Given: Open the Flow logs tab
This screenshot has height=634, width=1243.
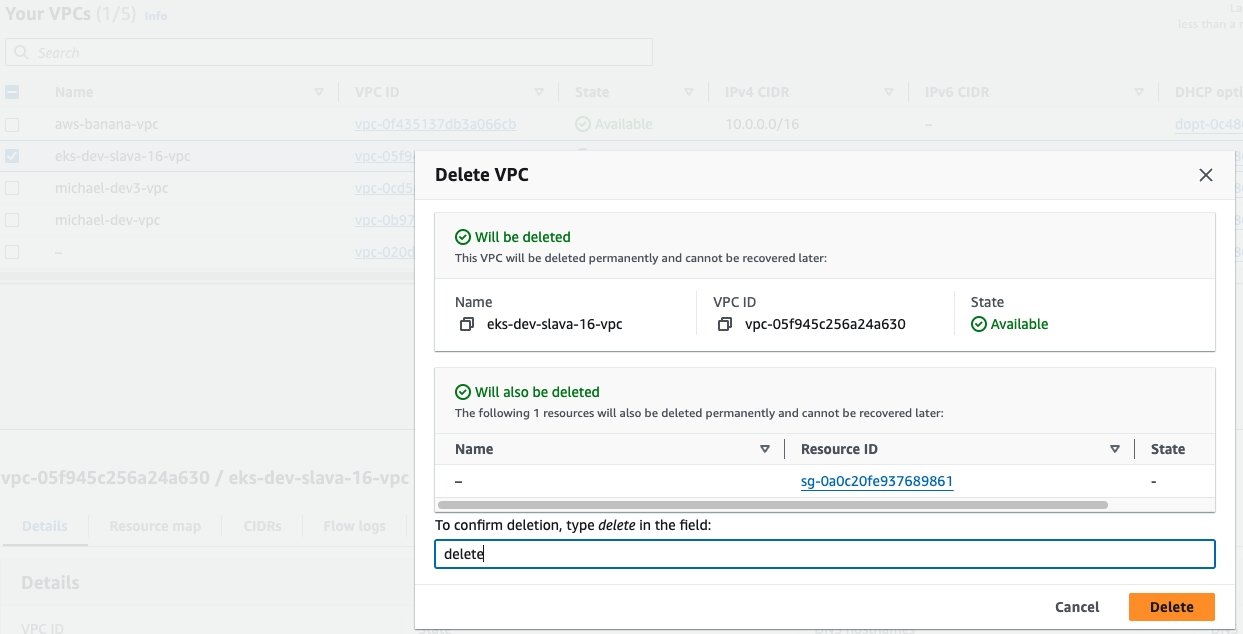Looking at the screenshot, I should [354, 525].
